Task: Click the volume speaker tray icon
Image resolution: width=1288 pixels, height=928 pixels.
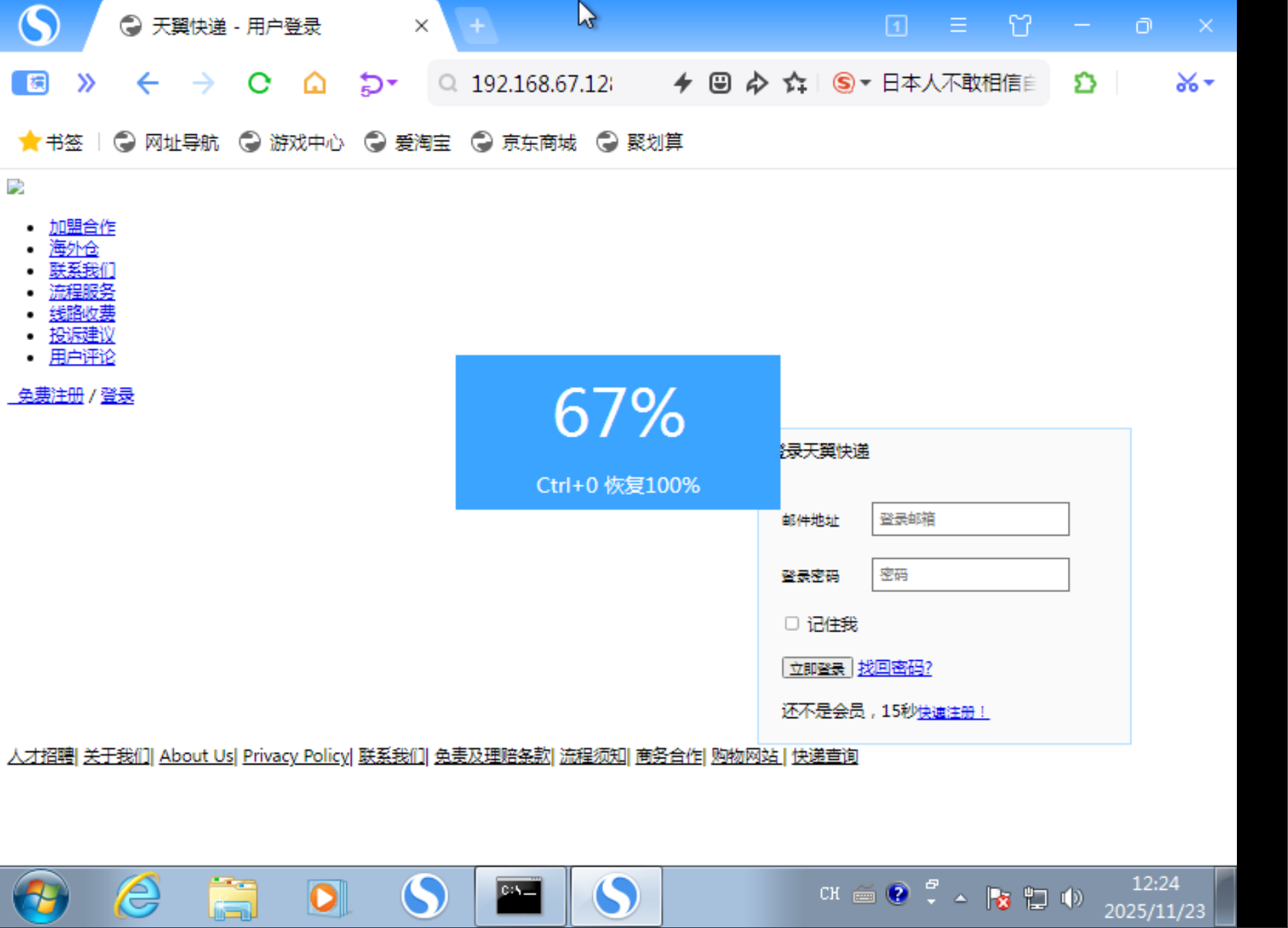Action: point(1071,898)
